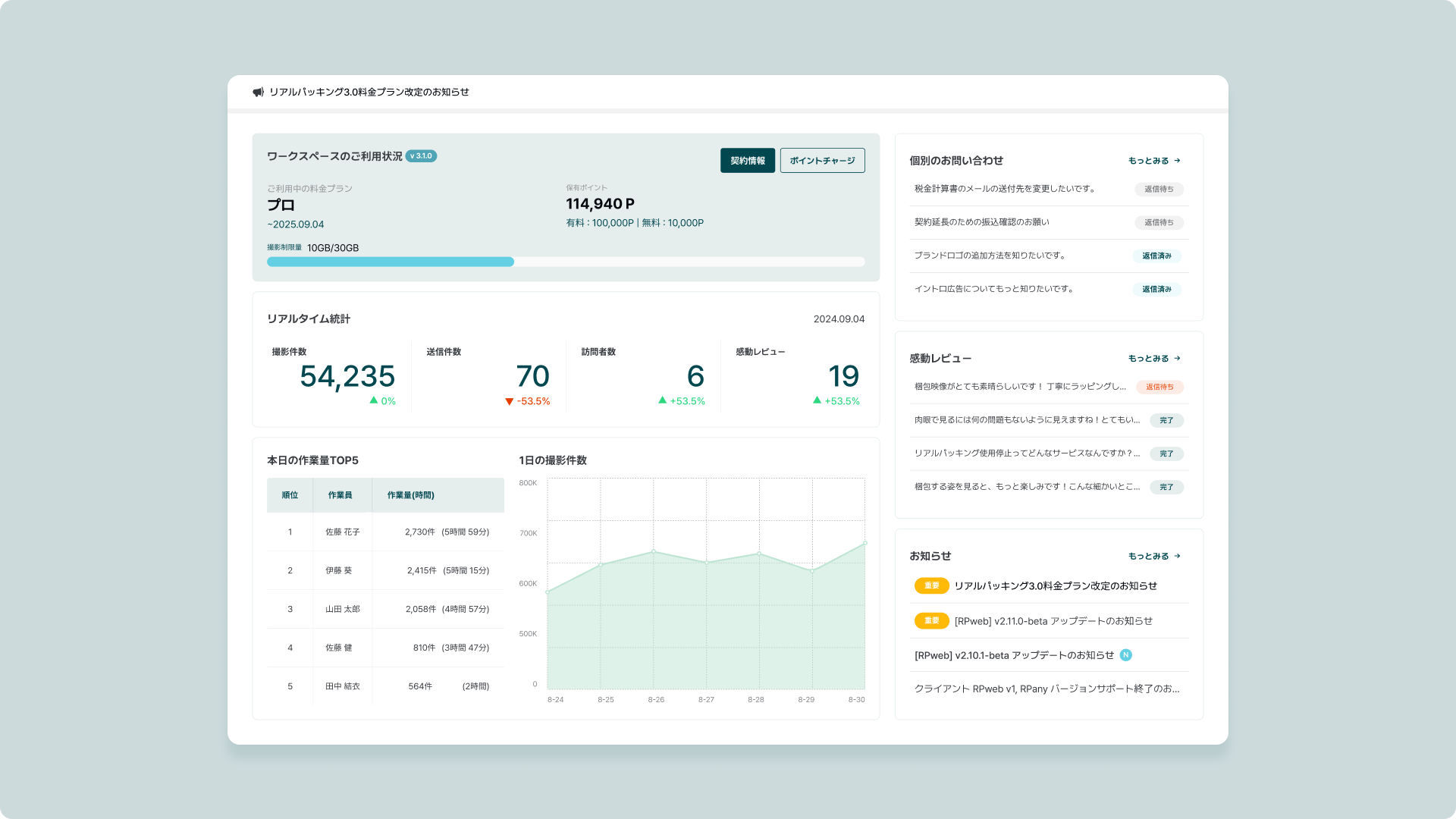Click the 8-26 data point on chart
Viewport: 1456px width, 819px height.
coord(654,551)
